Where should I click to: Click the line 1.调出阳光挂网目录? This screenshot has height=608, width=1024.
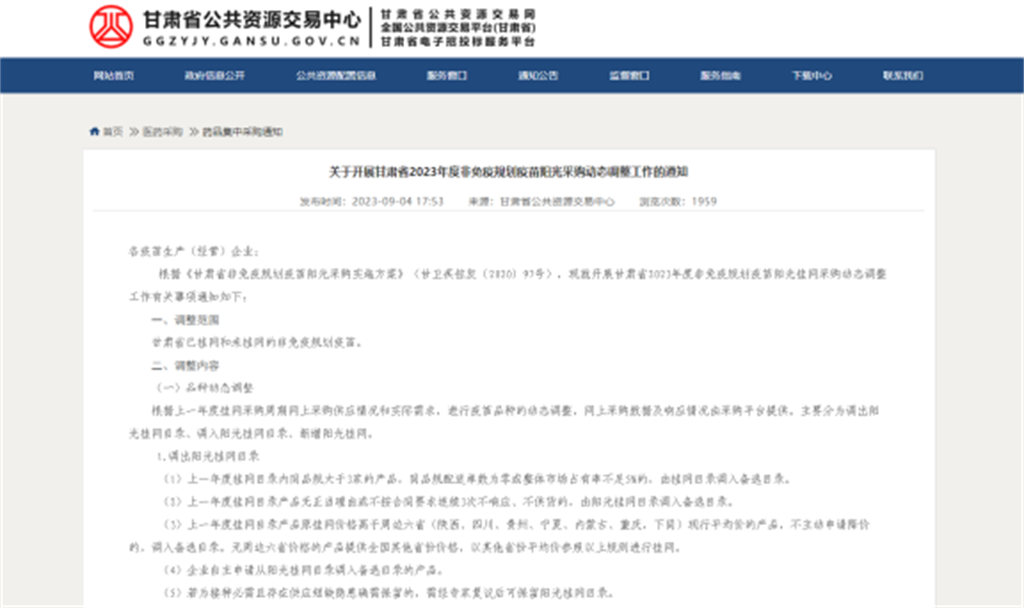tap(208, 456)
